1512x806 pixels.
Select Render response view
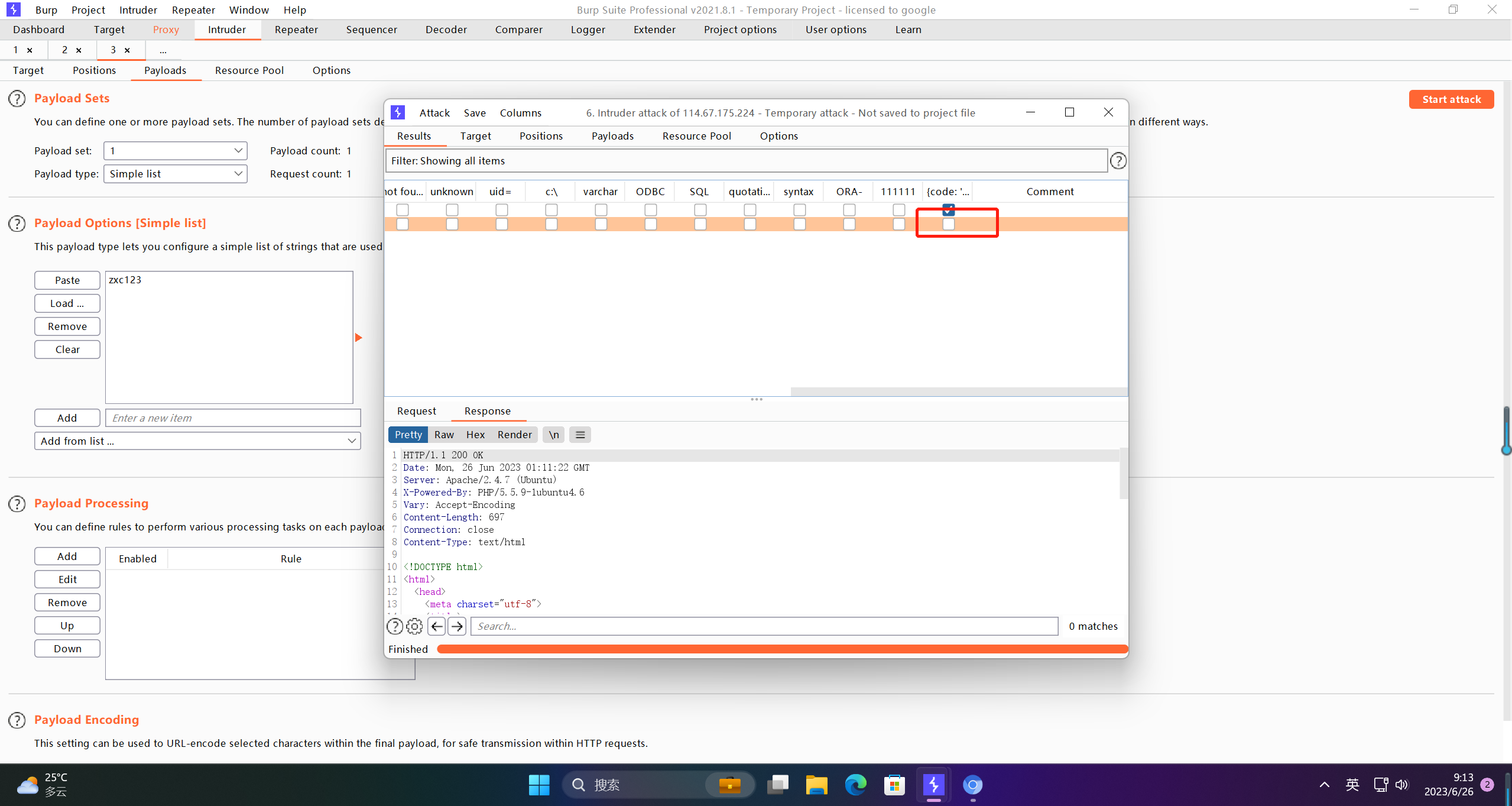click(x=514, y=435)
